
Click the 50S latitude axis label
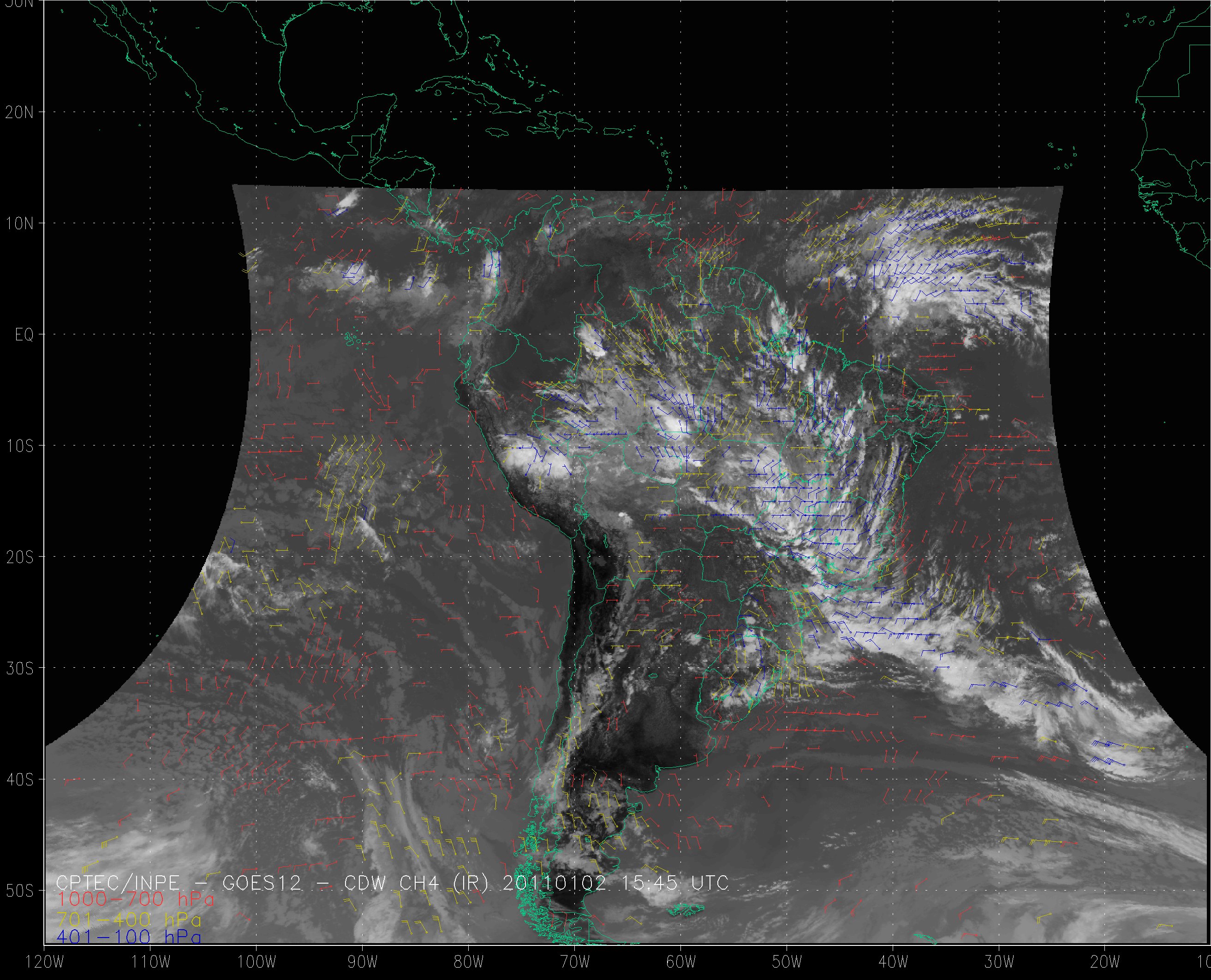click(19, 891)
